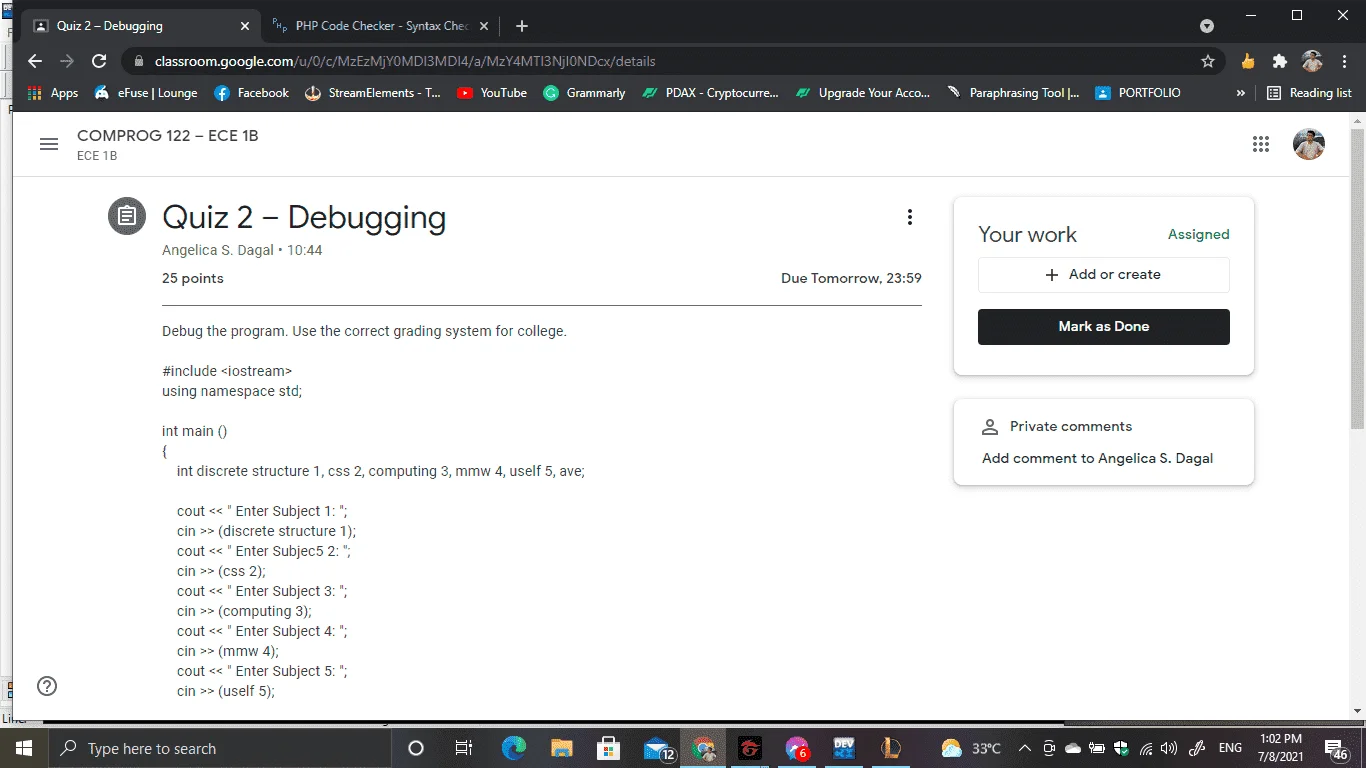
Task: Open the Mail app with 12 badge
Action: click(657, 748)
